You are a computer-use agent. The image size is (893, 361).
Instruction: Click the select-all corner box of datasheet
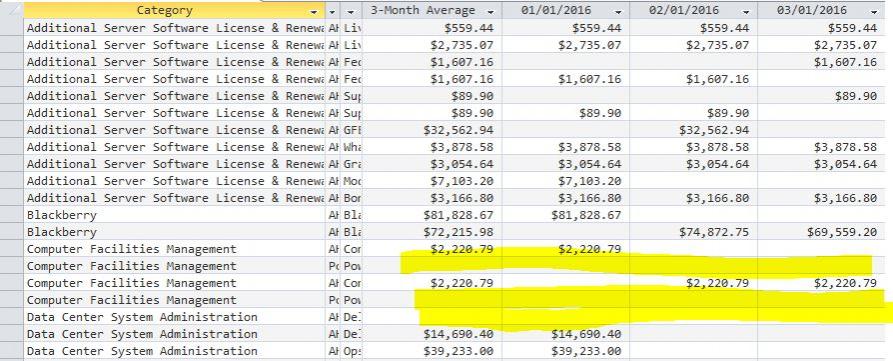point(12,10)
